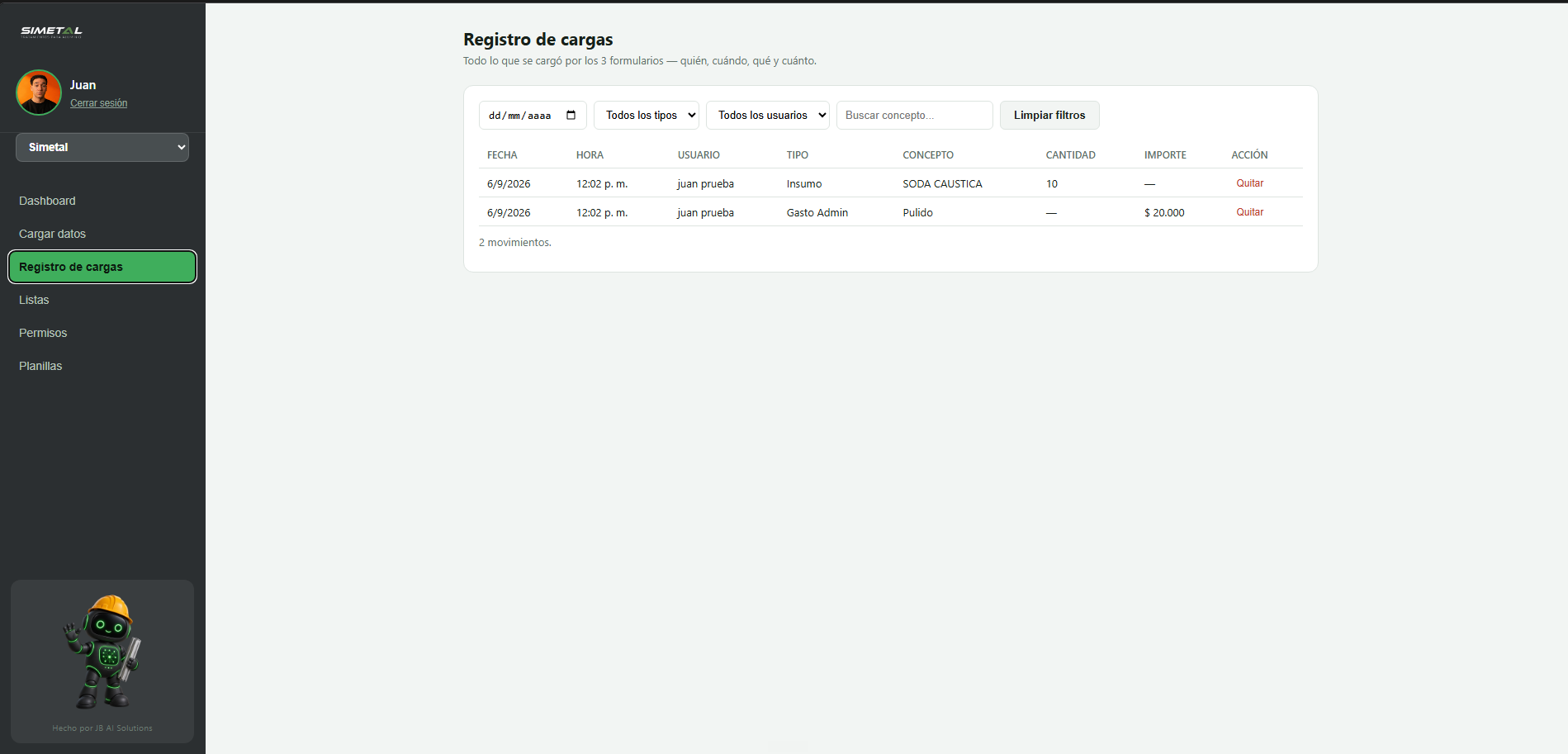Click the FECHA column header
Screen dimensions: 1568x754
coord(502,154)
